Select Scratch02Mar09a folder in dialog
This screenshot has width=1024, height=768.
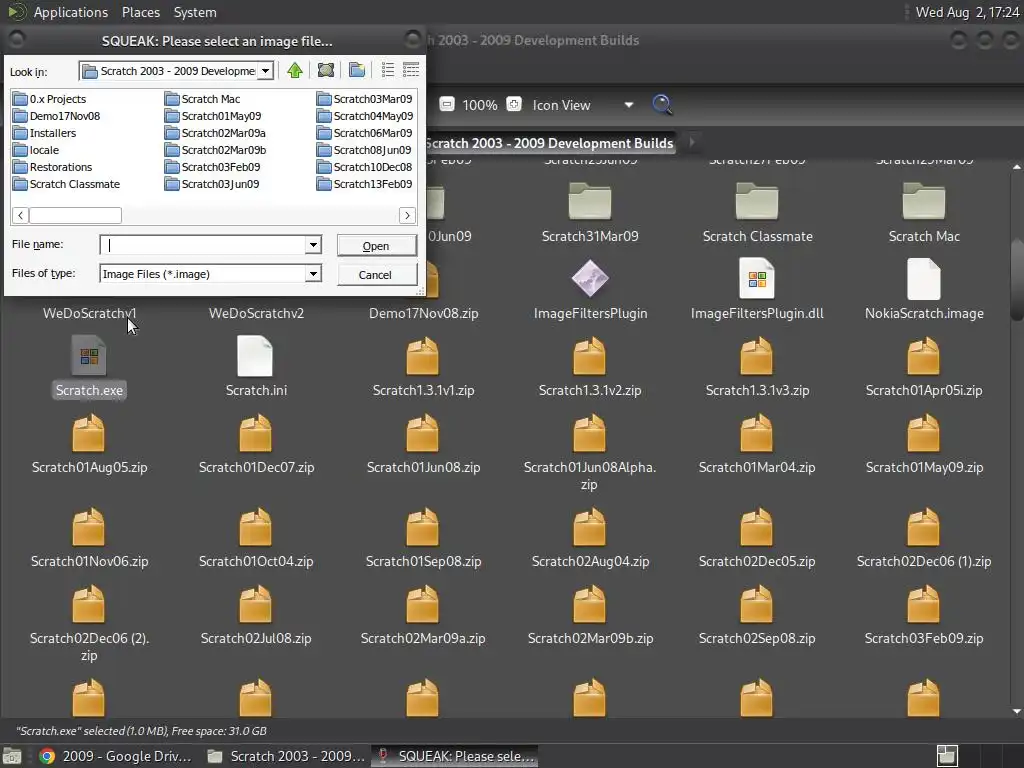[216, 133]
